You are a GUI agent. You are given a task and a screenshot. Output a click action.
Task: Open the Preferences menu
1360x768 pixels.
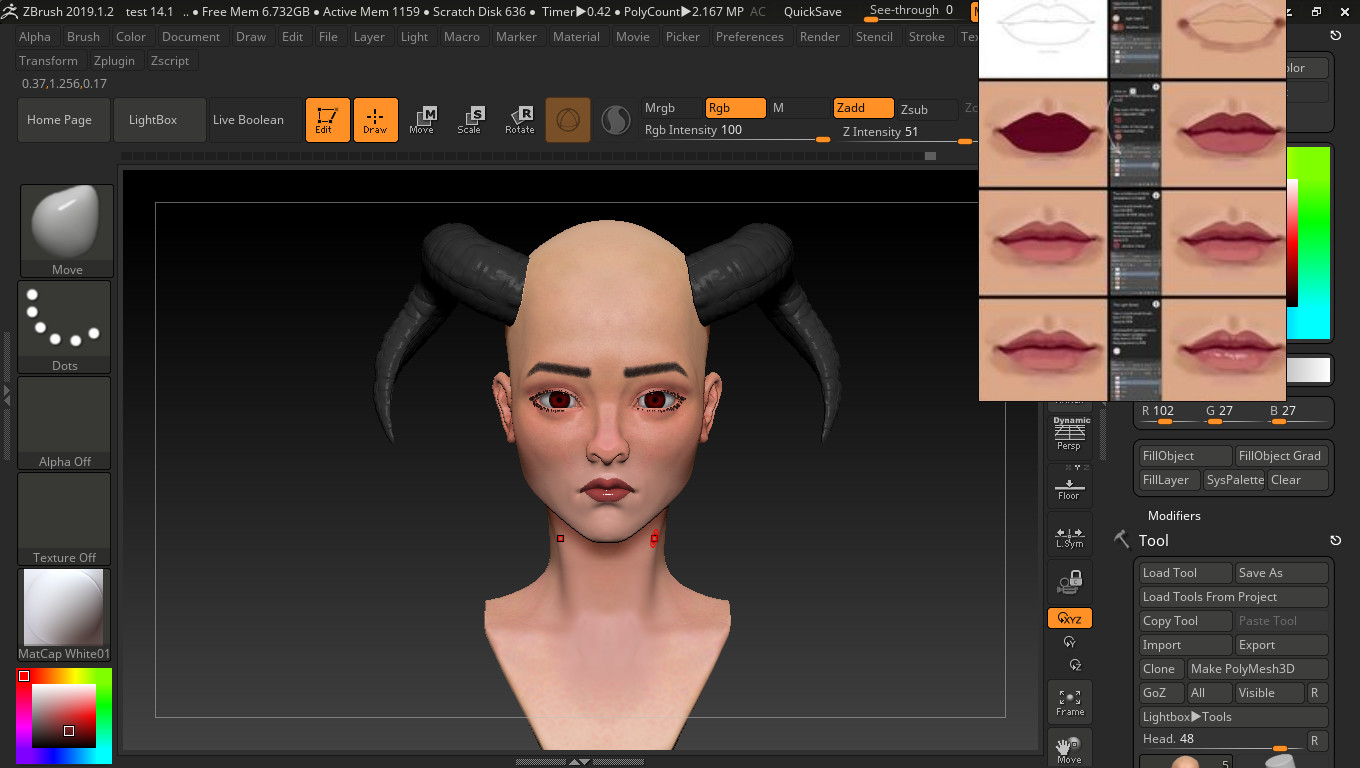[749, 37]
